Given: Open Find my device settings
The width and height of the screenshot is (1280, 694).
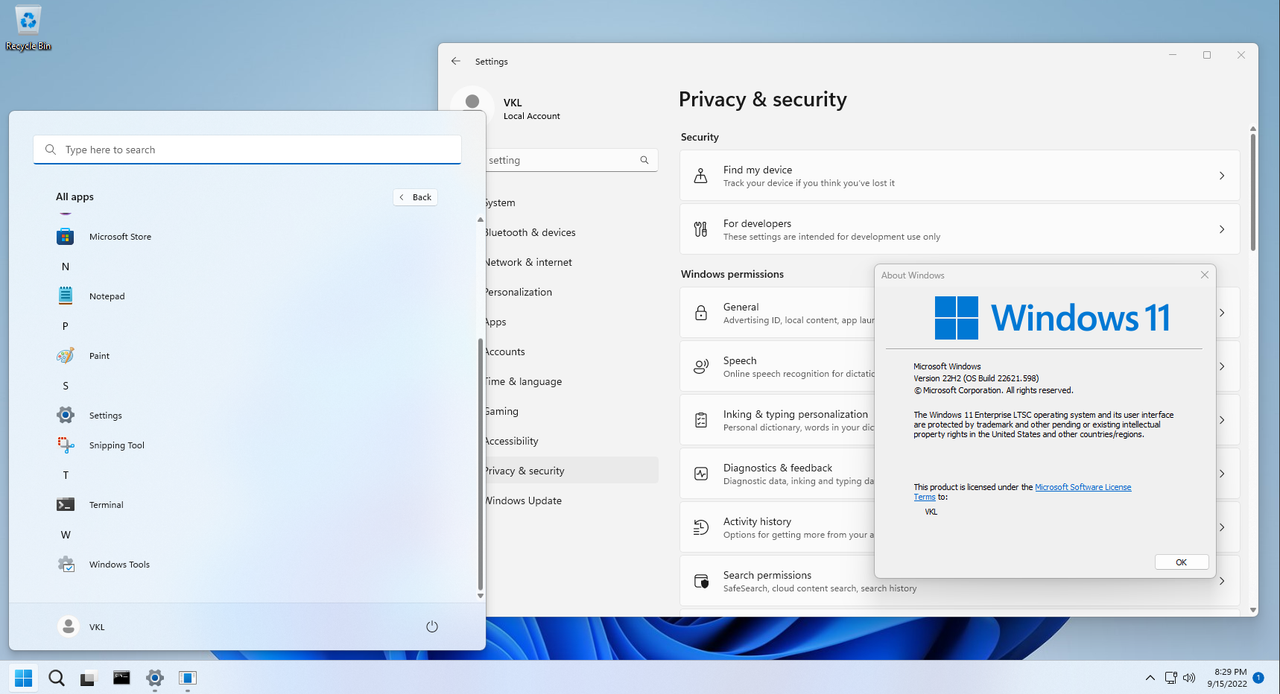Looking at the screenshot, I should pos(959,176).
